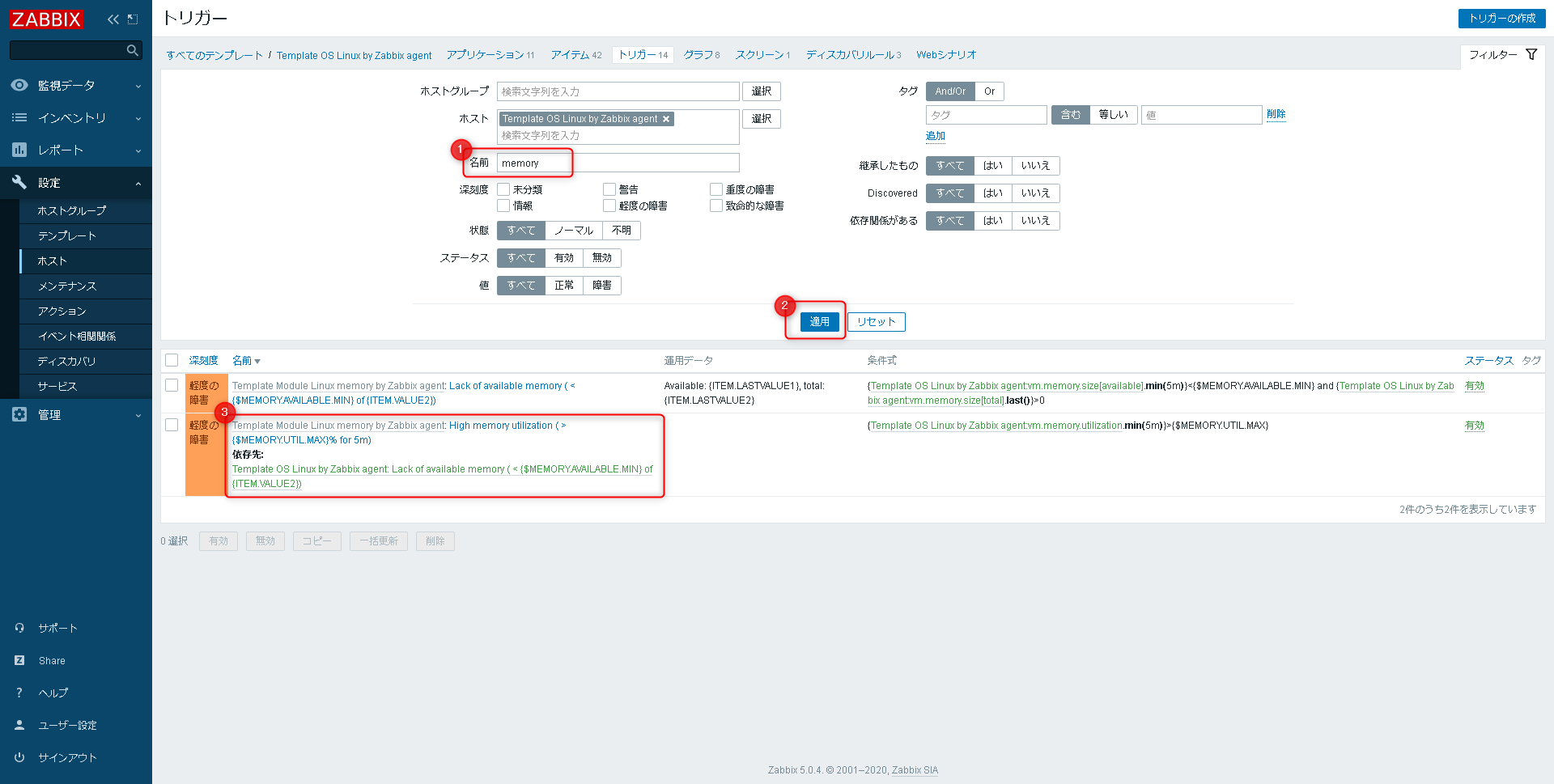Expand the レポート menu chevron

(138, 150)
